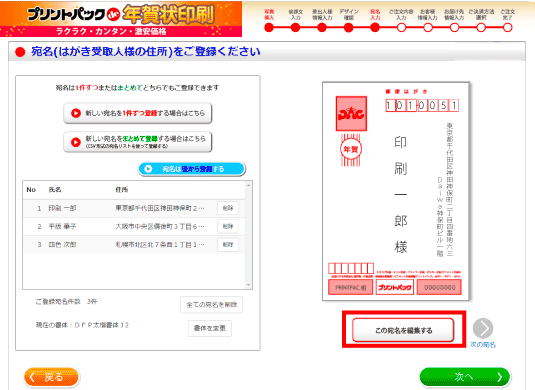
Task: Click the address list scrollbar up arrow
Action: tap(248, 185)
